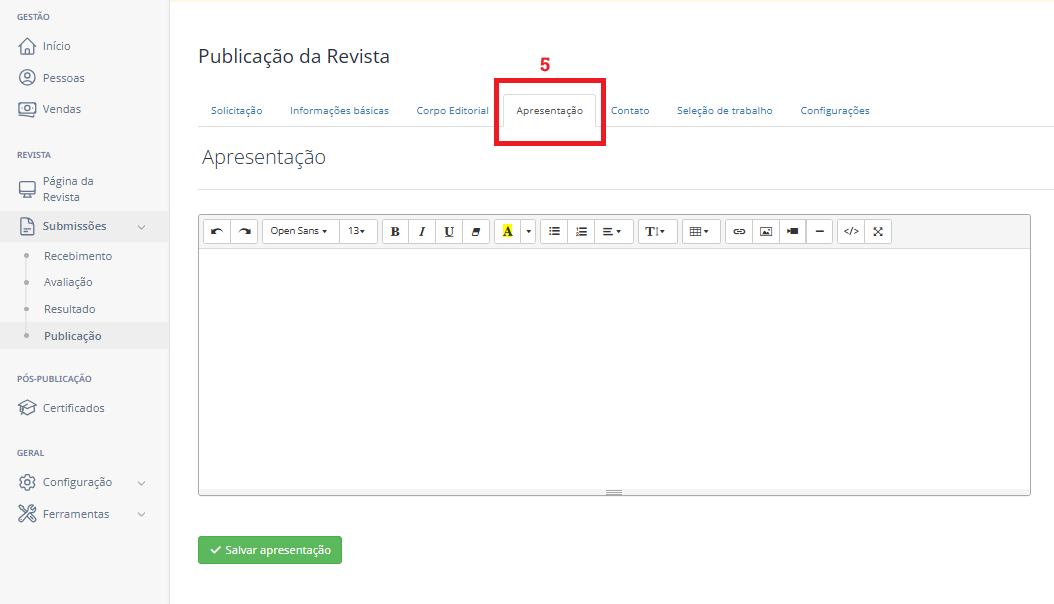Expand the Ferramentas menu chevron

tap(142, 515)
